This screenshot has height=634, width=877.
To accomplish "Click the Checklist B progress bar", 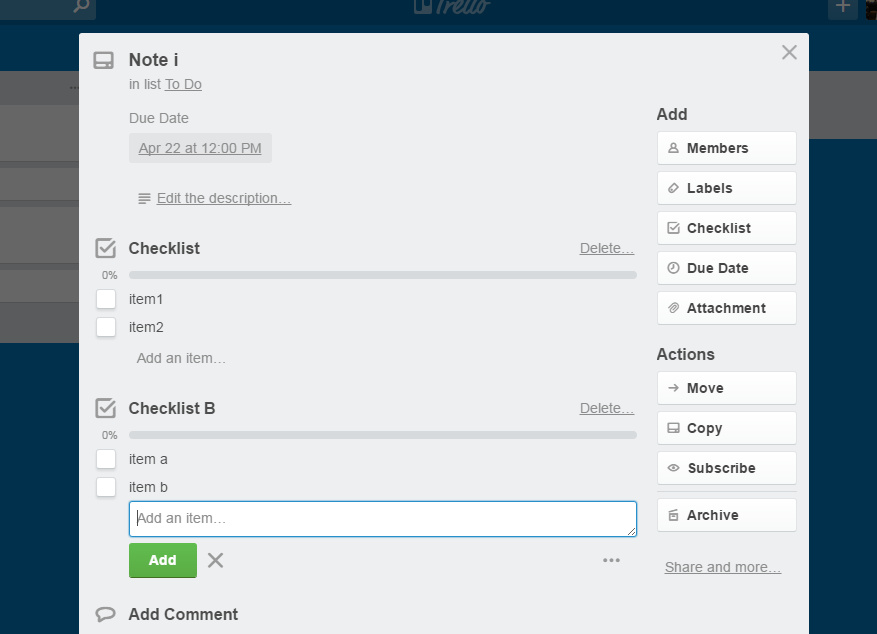I will (x=382, y=435).
